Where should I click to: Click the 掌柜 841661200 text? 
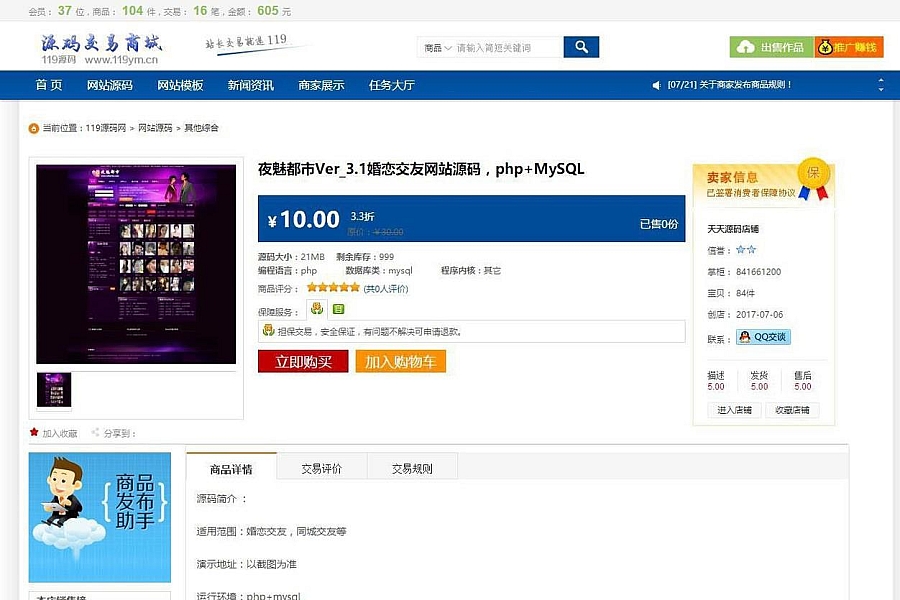coord(744,272)
